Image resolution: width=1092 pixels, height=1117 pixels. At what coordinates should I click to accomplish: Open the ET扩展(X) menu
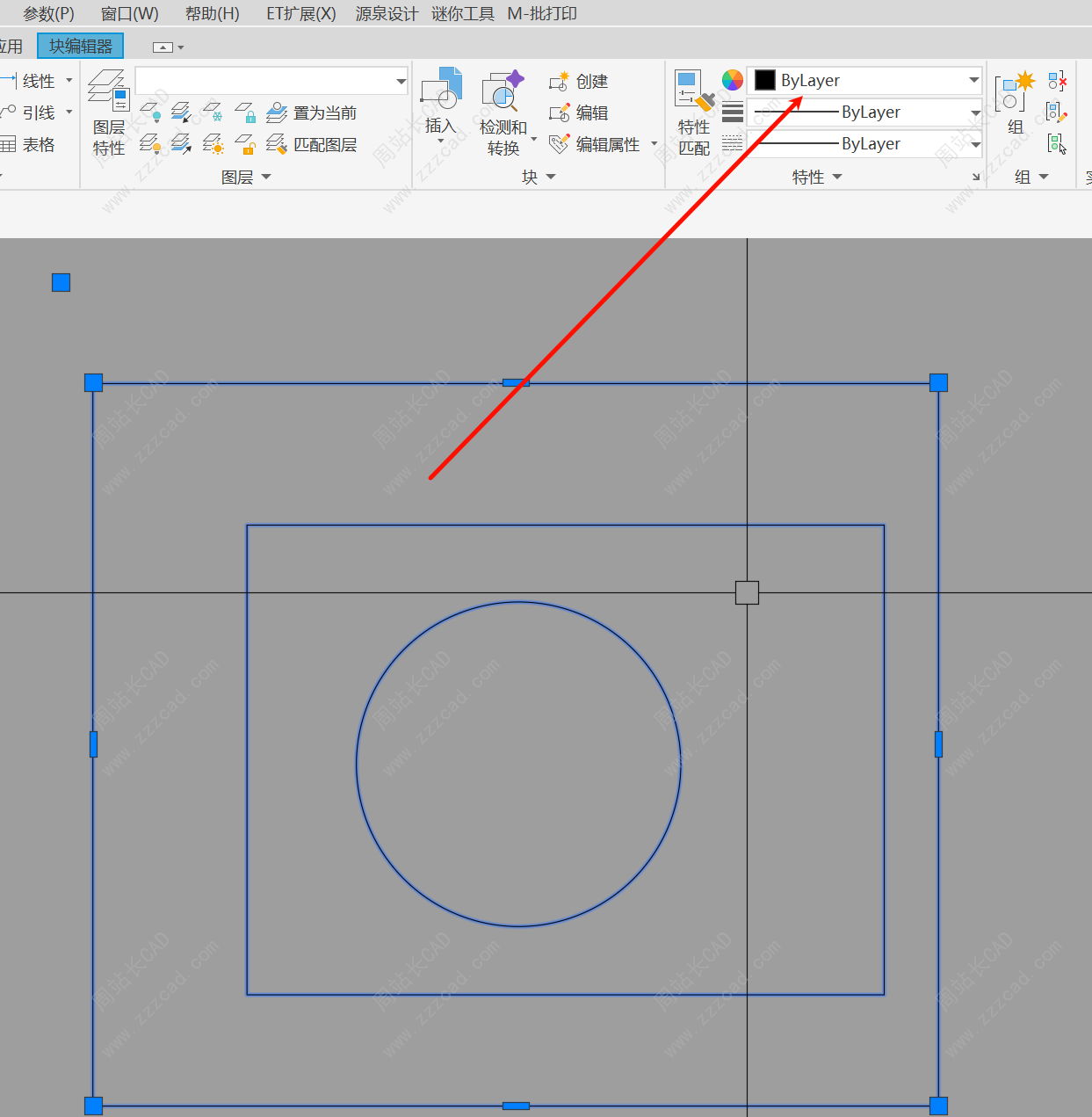300,14
